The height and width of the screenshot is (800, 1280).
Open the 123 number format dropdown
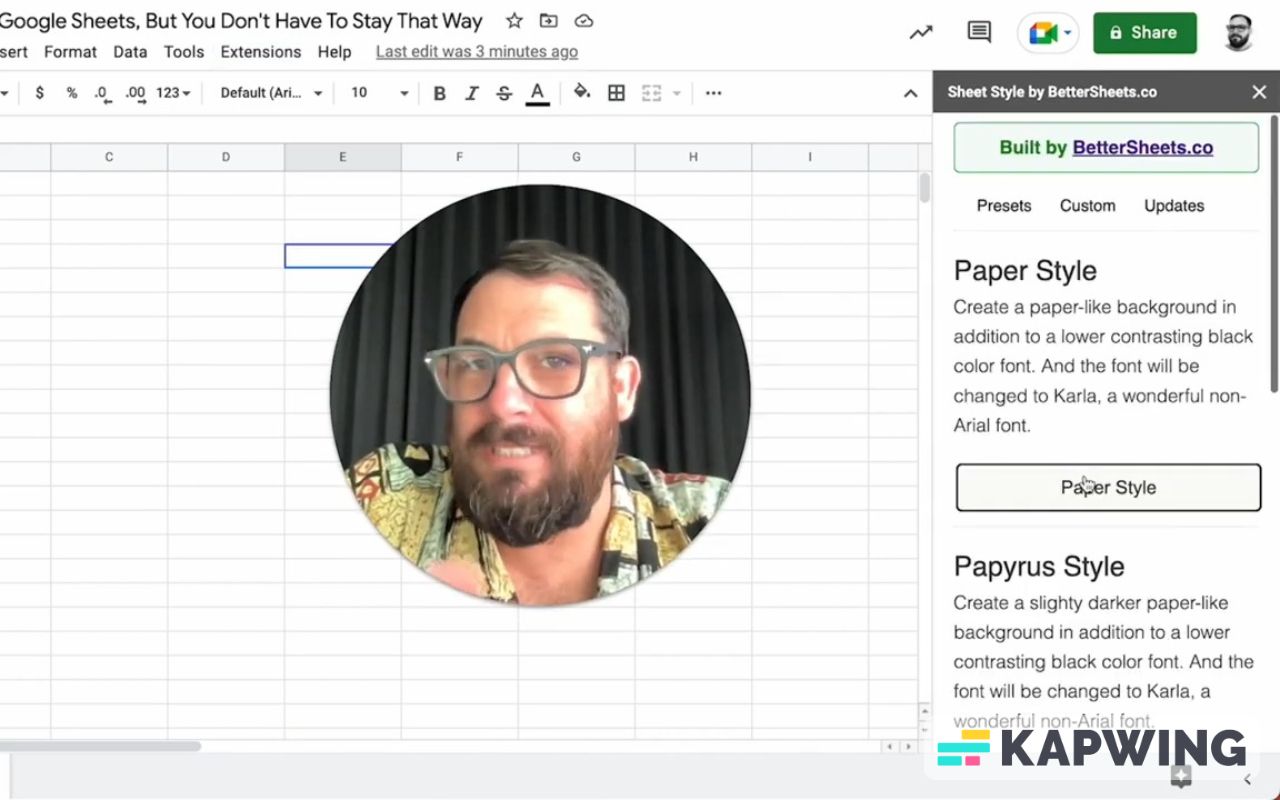point(173,93)
